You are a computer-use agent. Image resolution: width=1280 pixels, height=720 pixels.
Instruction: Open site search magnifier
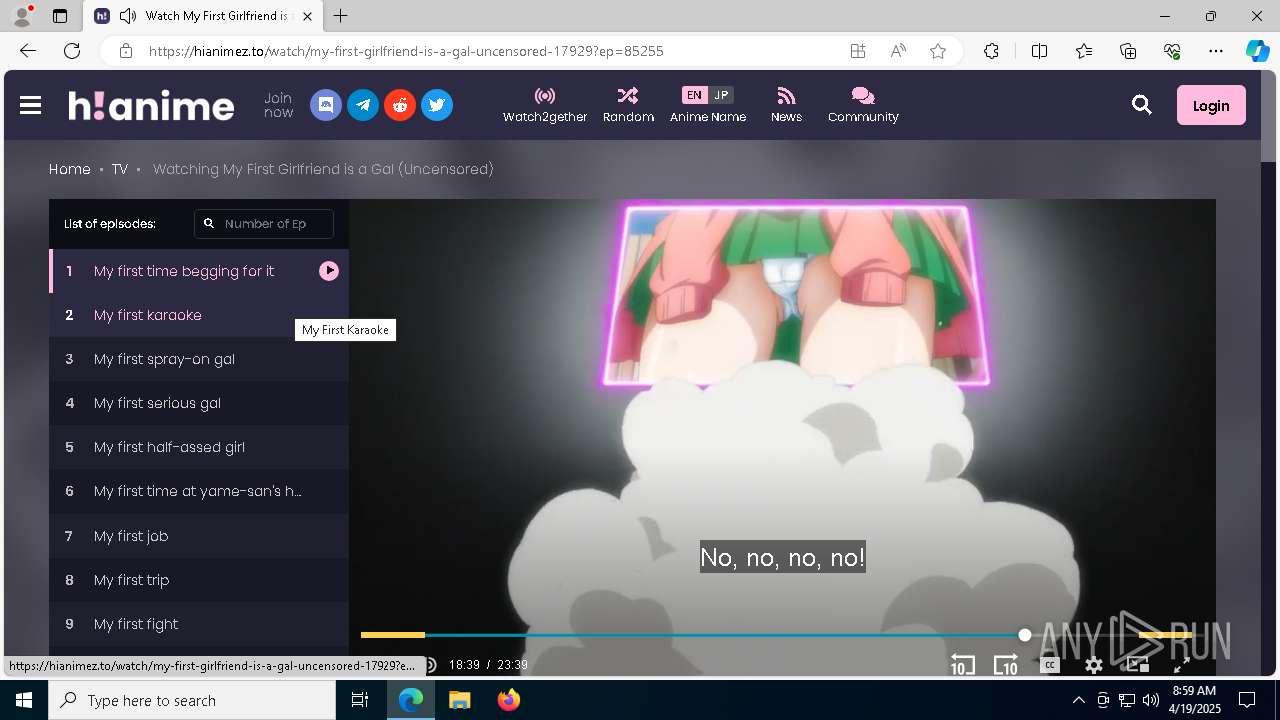click(x=1142, y=105)
